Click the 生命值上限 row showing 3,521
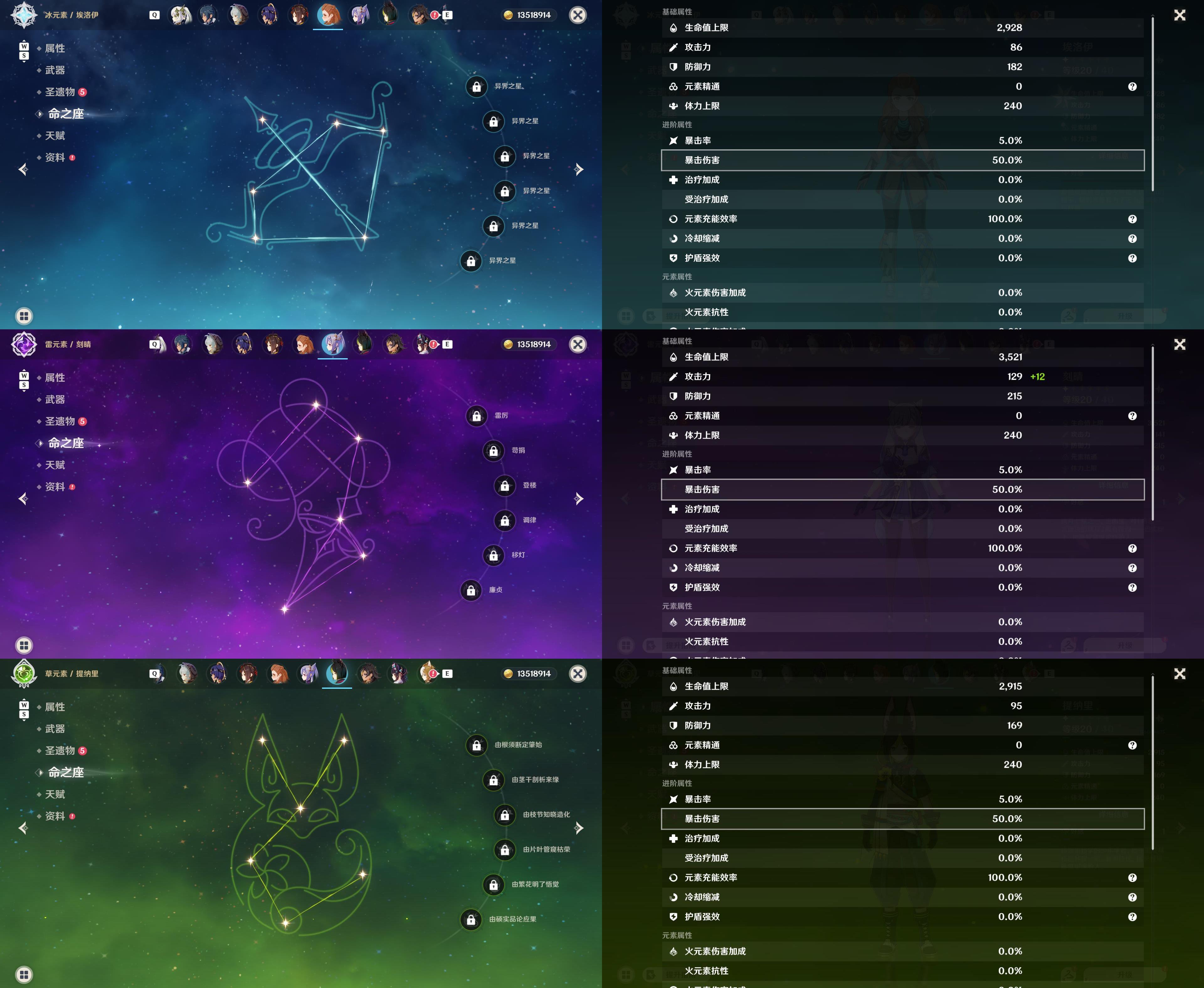 point(902,357)
